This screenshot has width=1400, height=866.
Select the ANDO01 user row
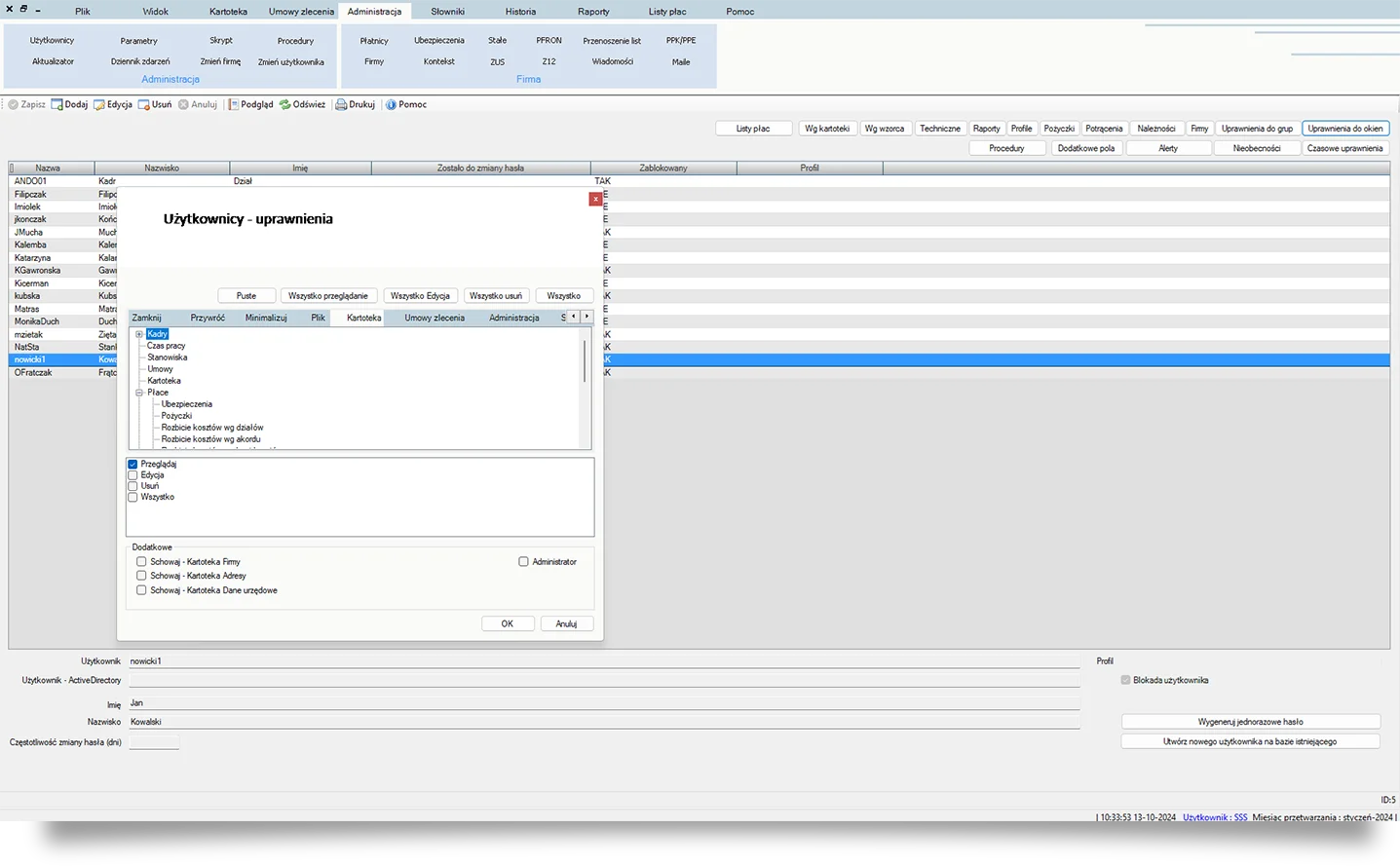700,181
